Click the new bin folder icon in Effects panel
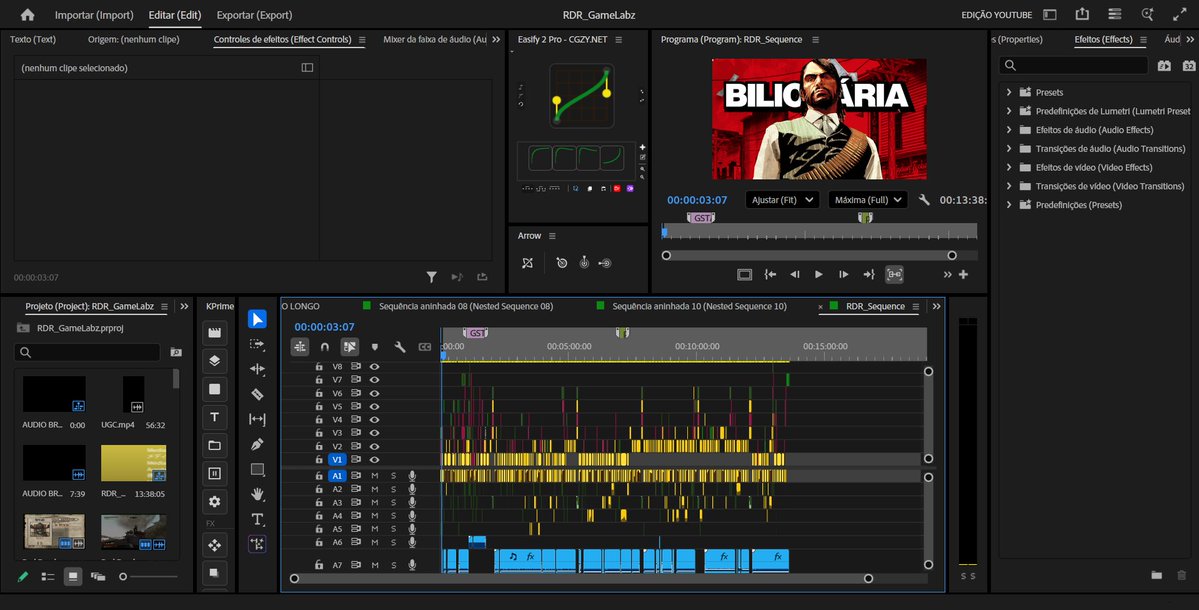Viewport: 1199px width, 610px height. pos(1156,575)
